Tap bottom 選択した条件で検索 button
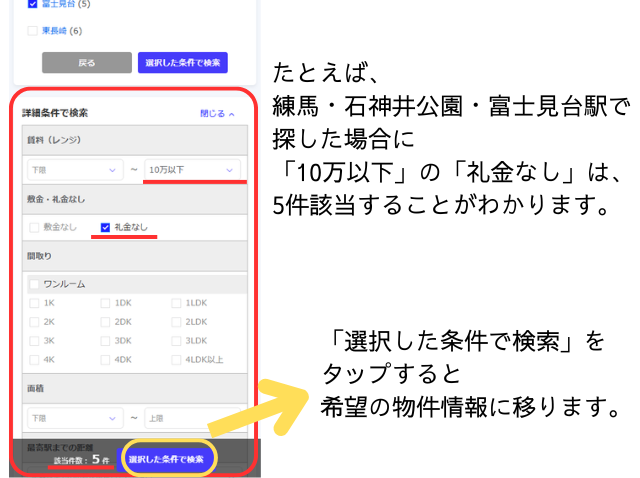640x478 pixels. pos(166,459)
